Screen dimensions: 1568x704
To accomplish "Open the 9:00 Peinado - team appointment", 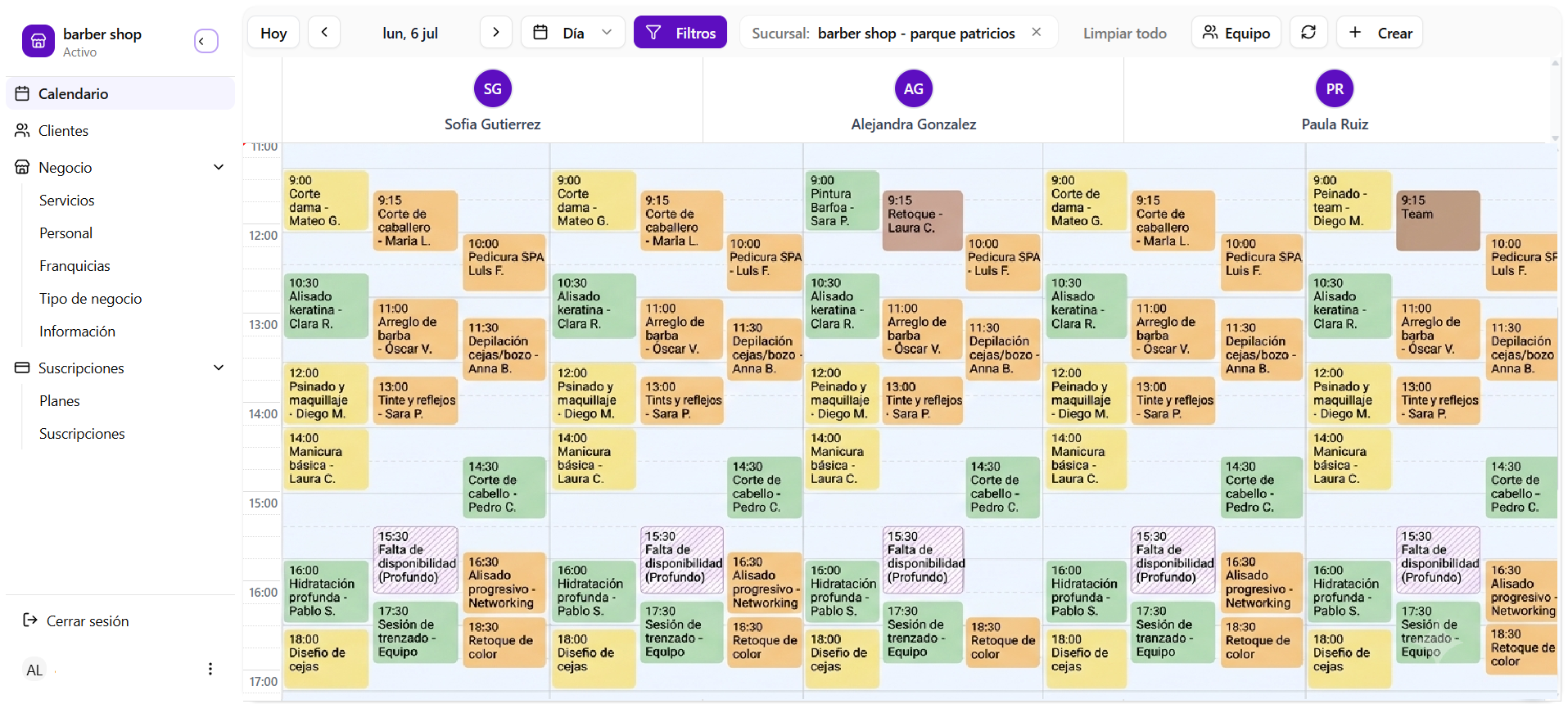I will [1349, 201].
